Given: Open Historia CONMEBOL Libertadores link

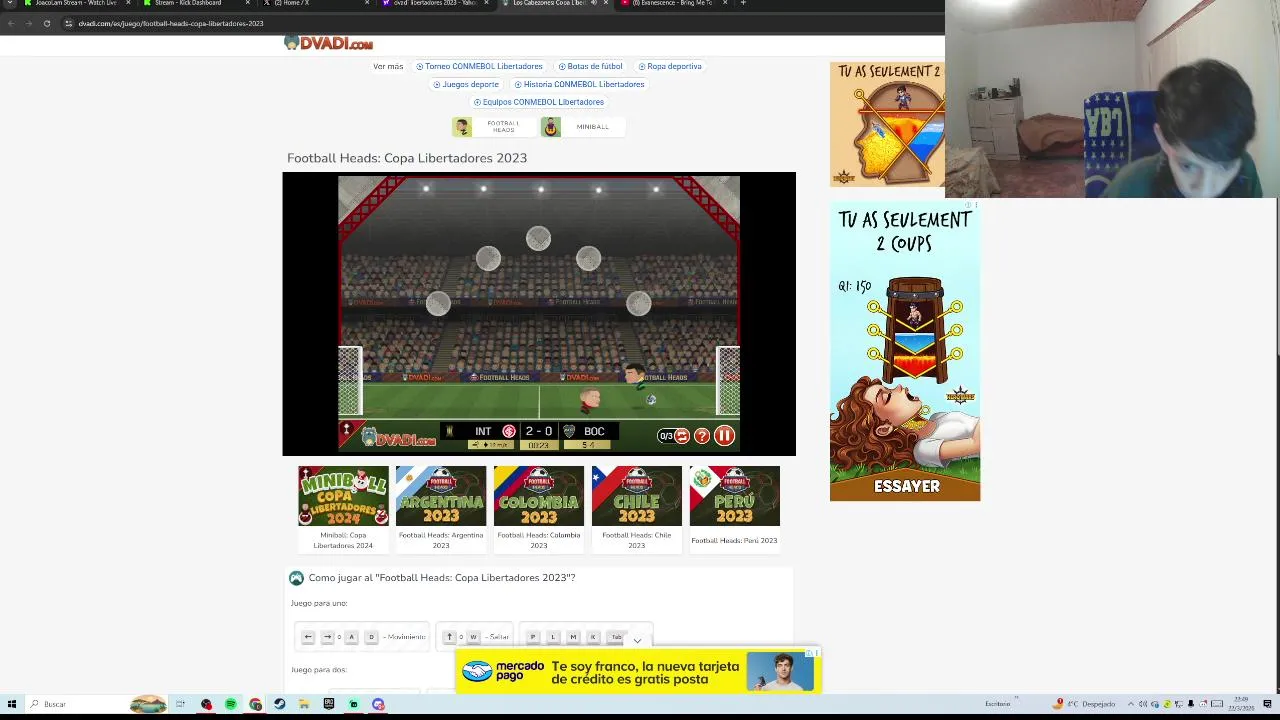Looking at the screenshot, I should point(579,84).
